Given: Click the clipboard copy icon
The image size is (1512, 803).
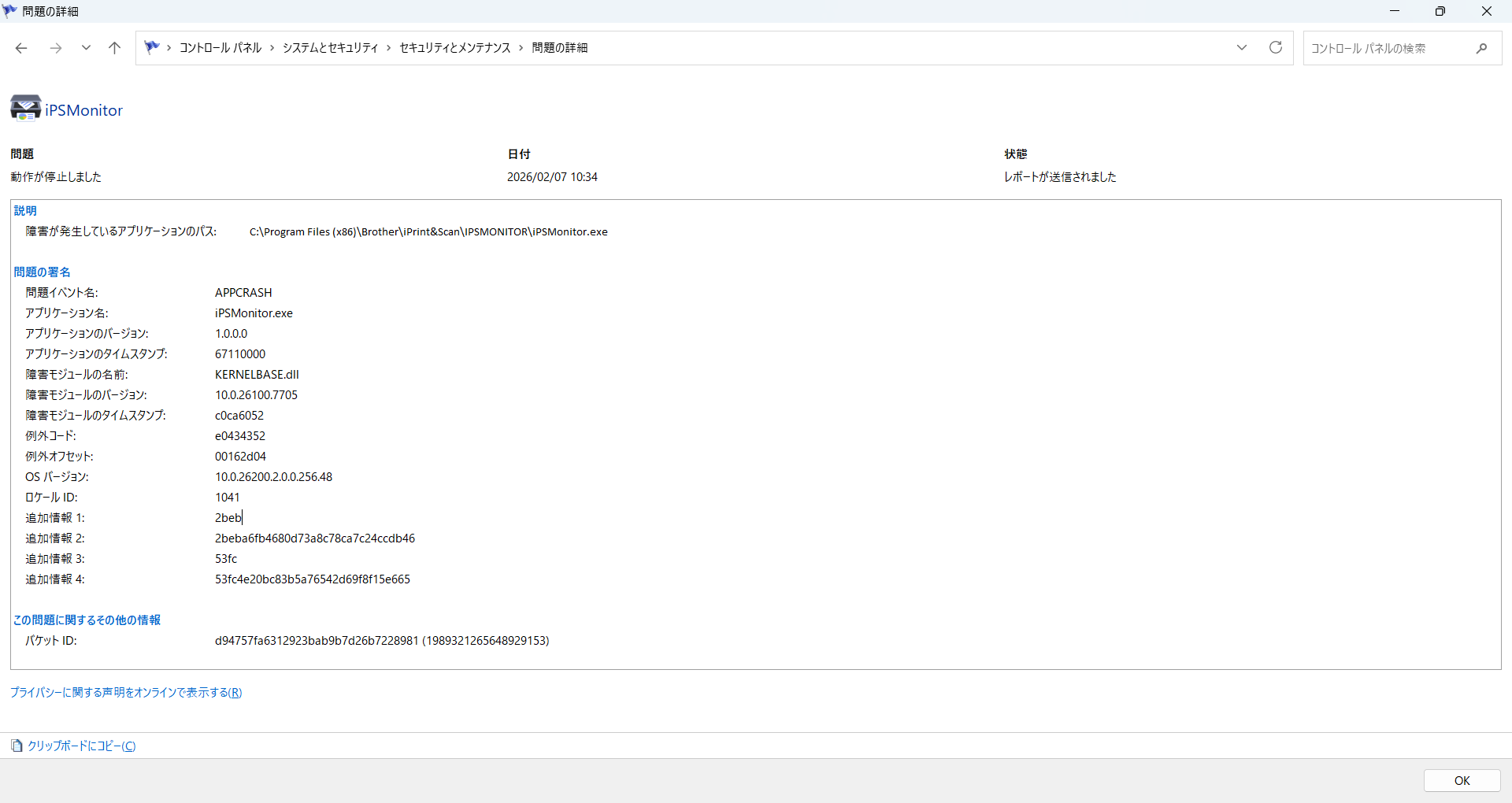Looking at the screenshot, I should tap(17, 746).
